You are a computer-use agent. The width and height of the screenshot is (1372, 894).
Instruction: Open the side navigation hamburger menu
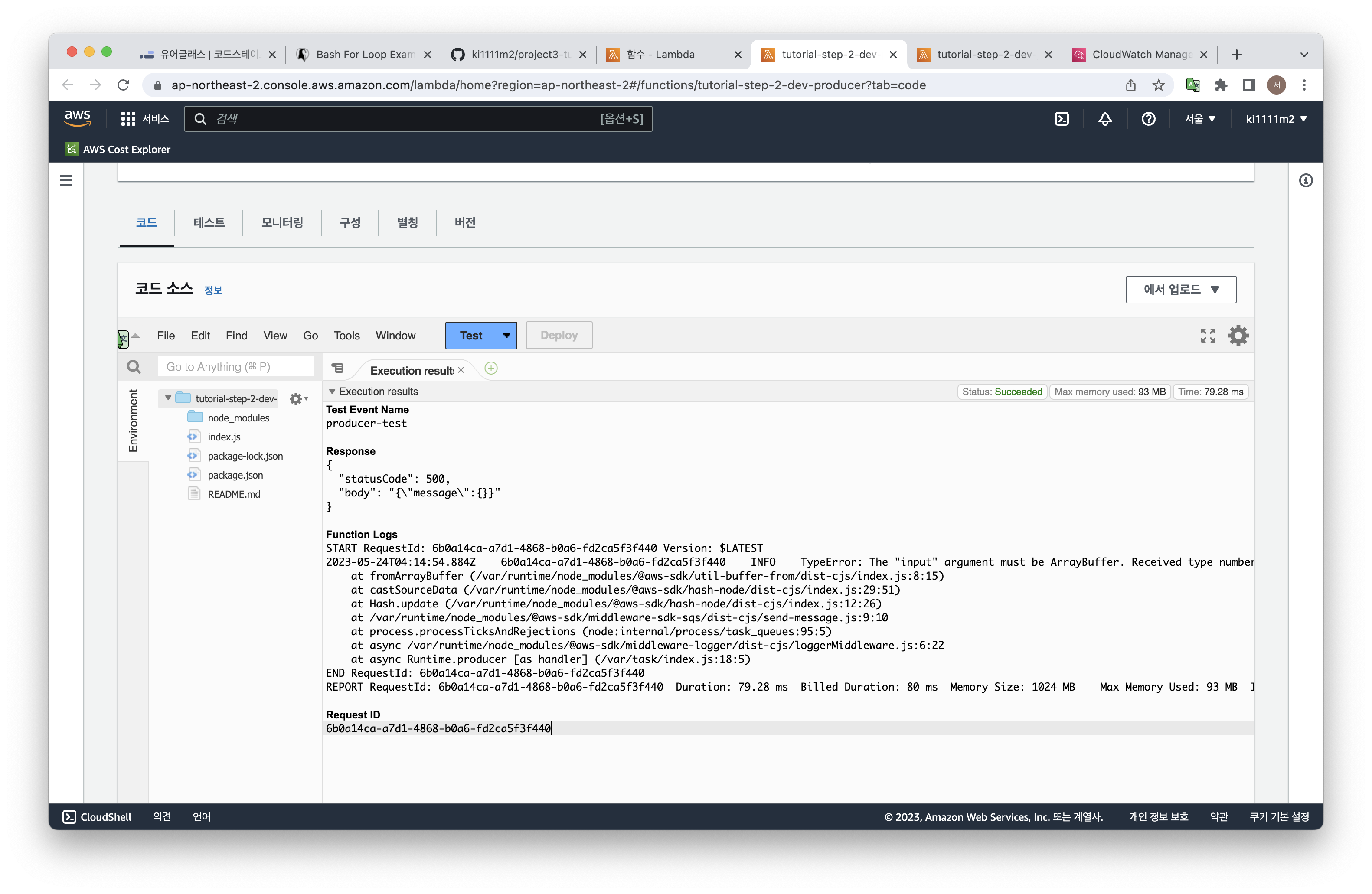click(66, 180)
